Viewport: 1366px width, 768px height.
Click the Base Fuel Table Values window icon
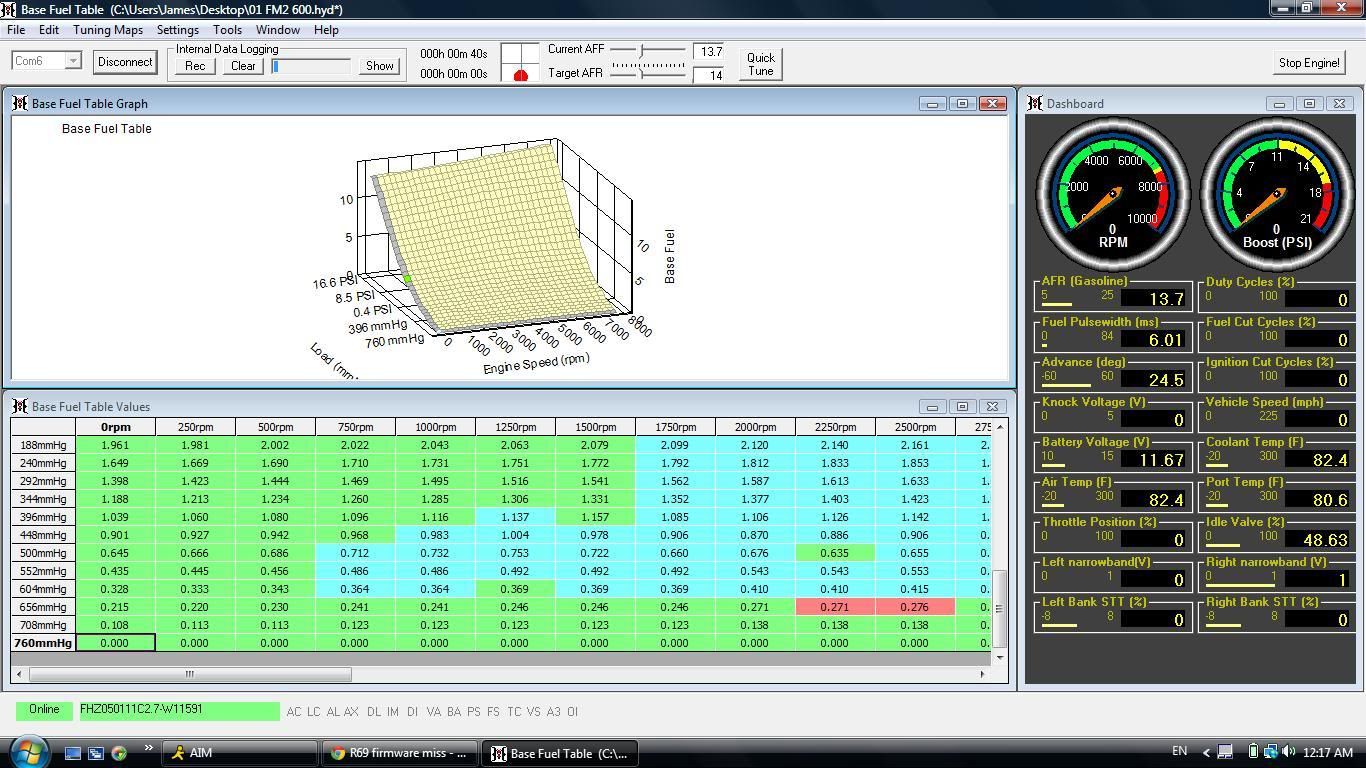click(19, 406)
